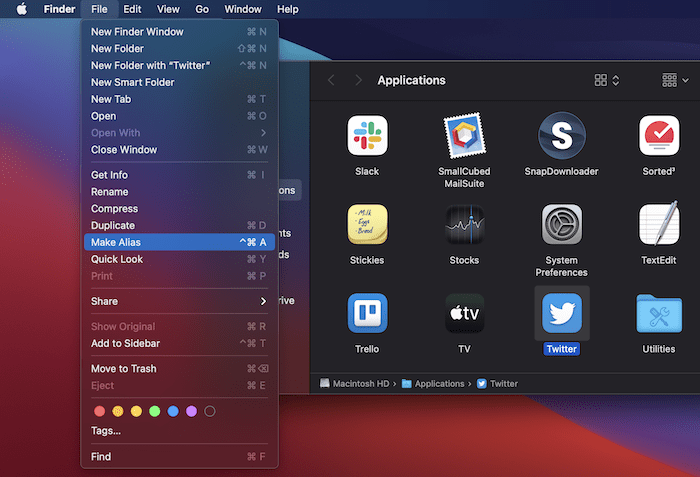Select the TextEdit app icon
Image resolution: width=700 pixels, height=477 pixels.
[x=659, y=223]
